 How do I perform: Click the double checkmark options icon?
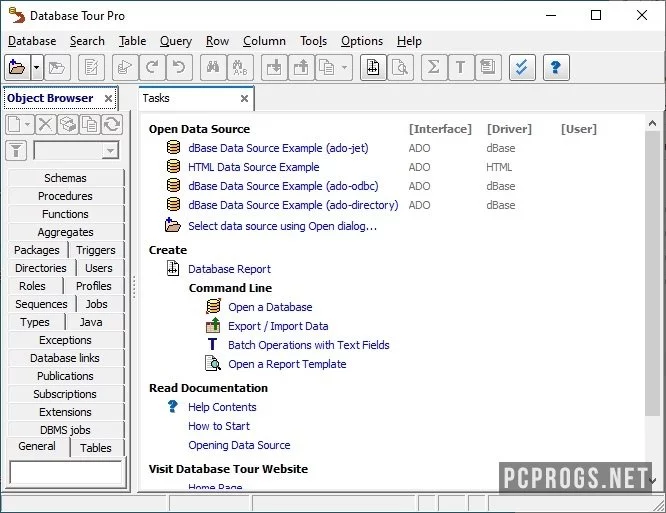pos(522,67)
